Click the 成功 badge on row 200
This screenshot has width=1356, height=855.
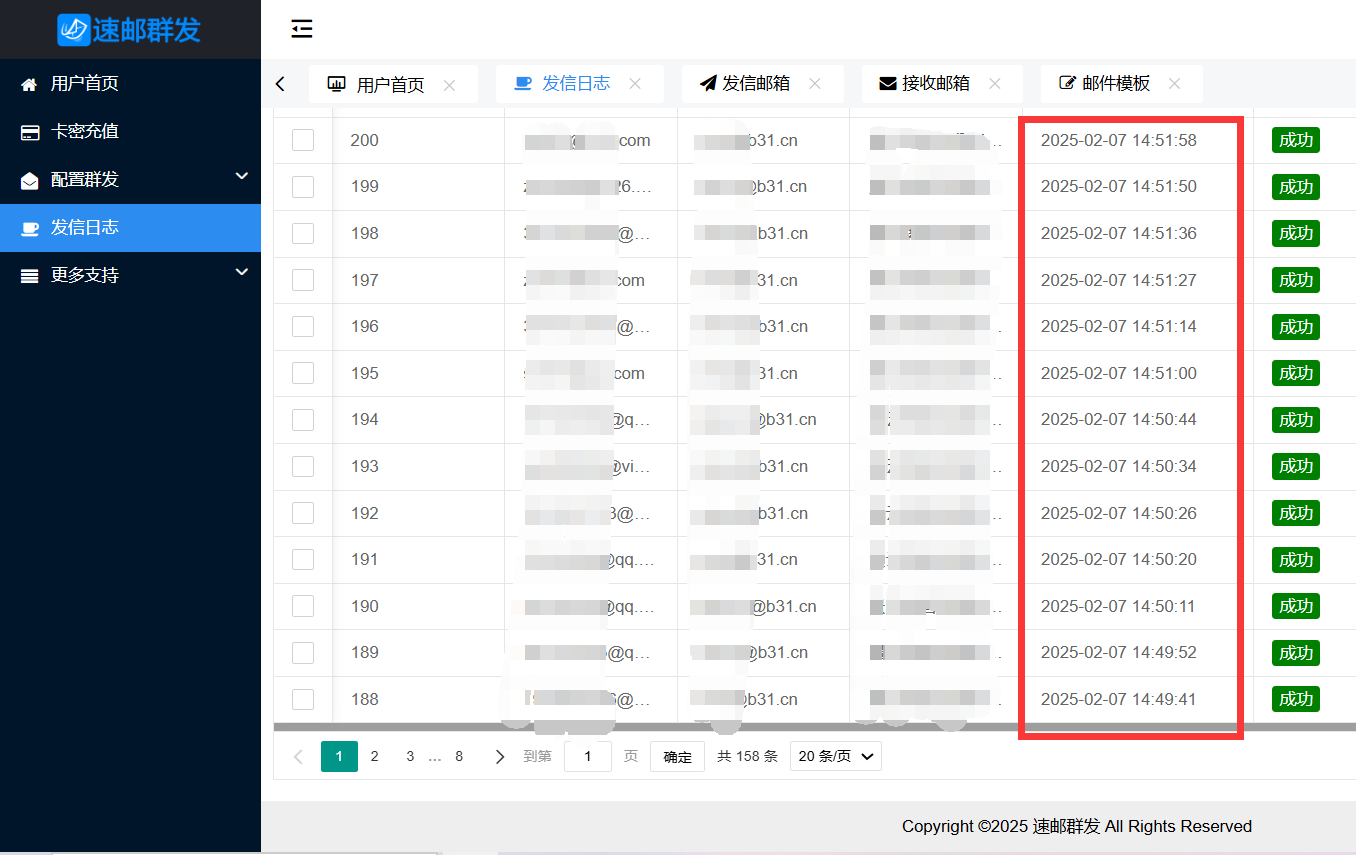(1296, 140)
